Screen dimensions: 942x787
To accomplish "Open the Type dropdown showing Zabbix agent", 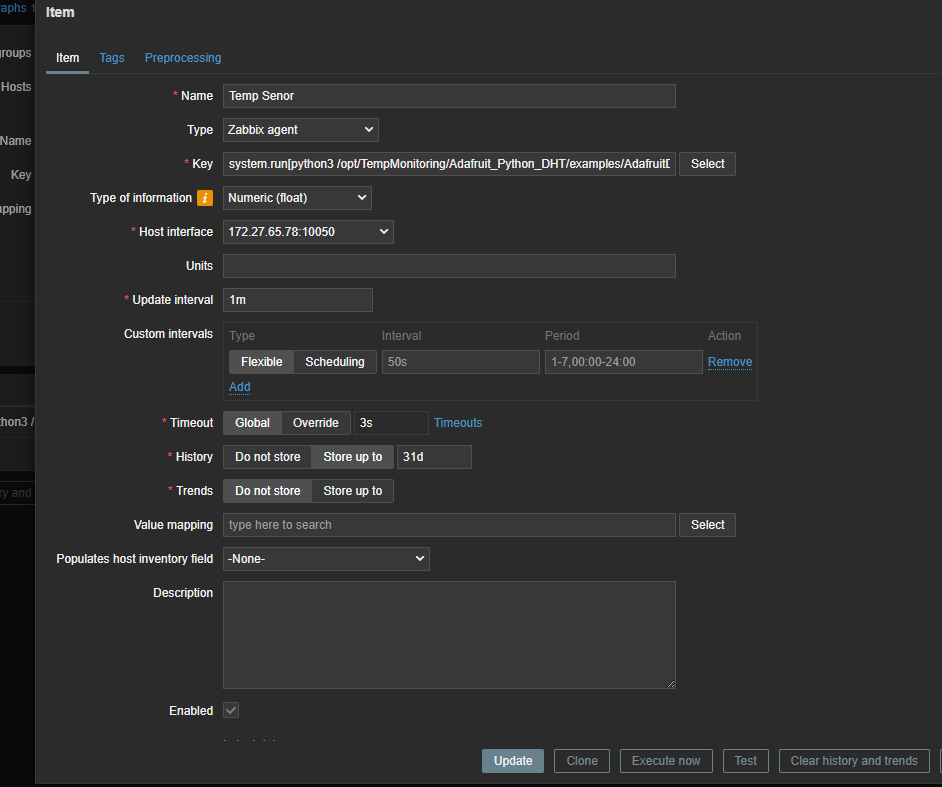I will [300, 130].
